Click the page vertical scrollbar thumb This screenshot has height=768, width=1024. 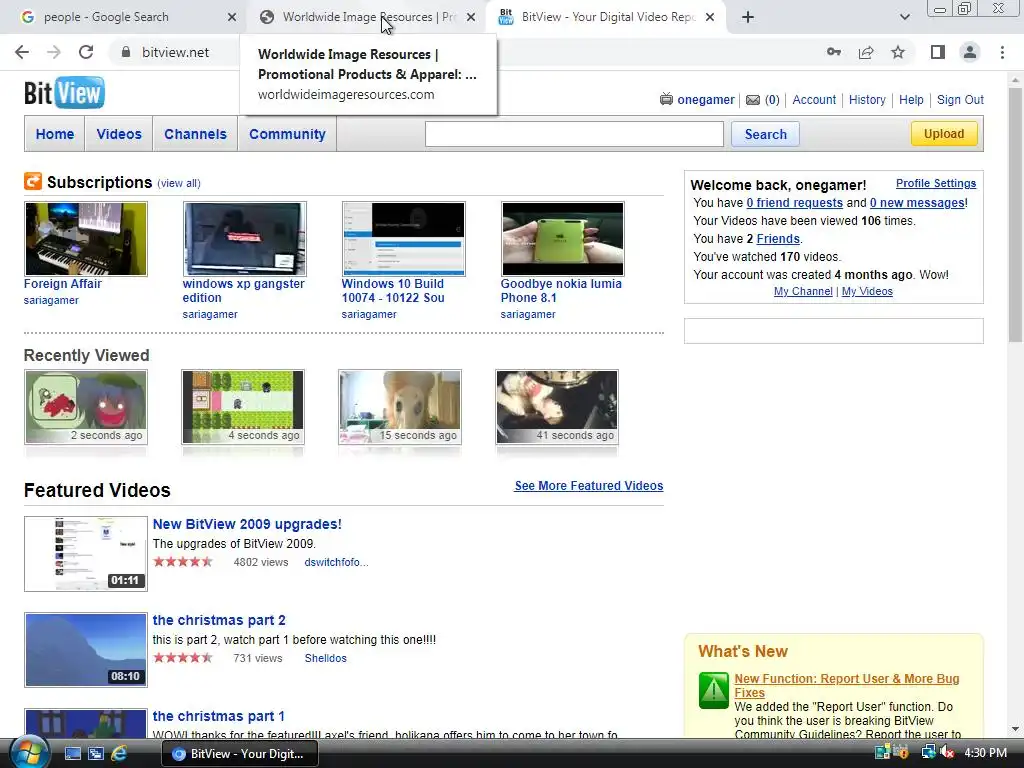[1015, 216]
